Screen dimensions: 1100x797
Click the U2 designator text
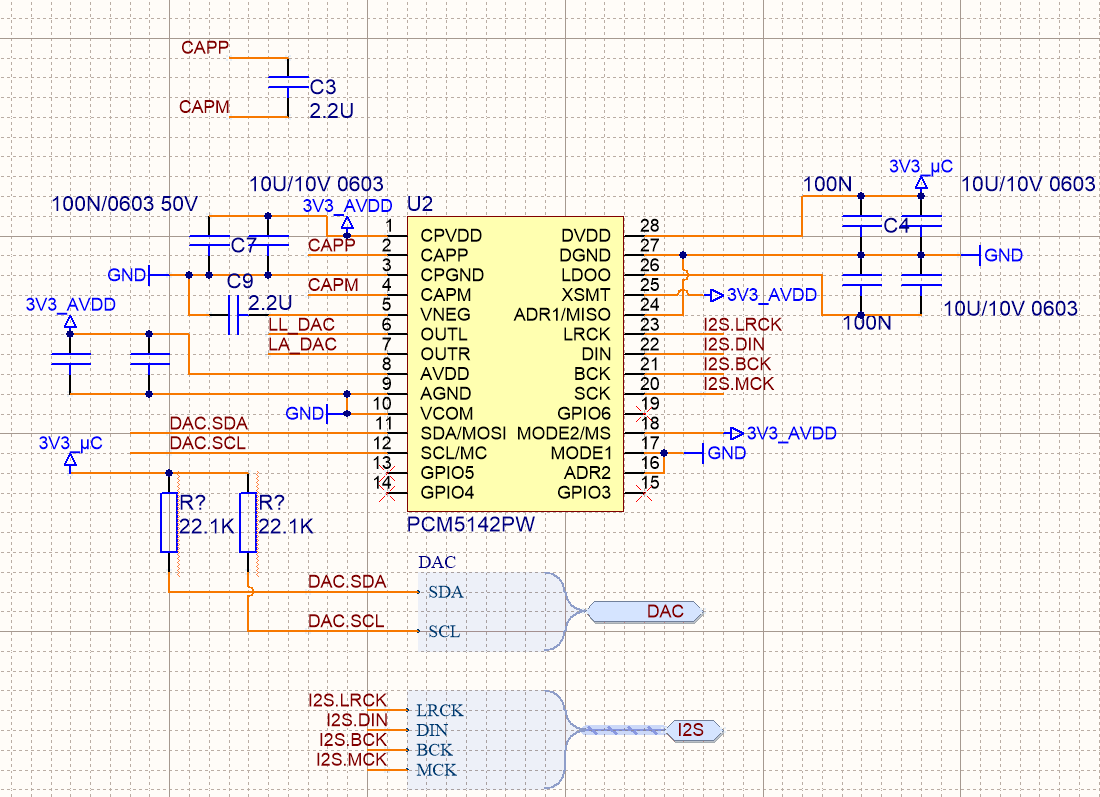click(420, 204)
